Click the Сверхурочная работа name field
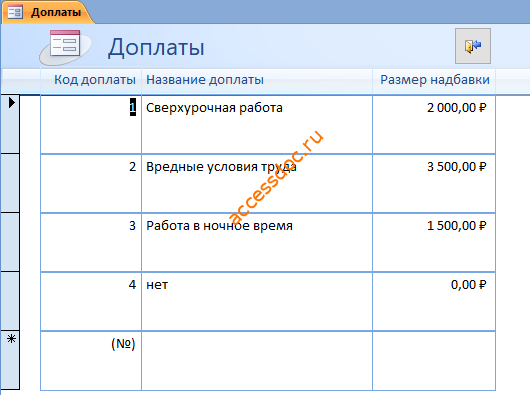530x395 pixels. coord(257,124)
